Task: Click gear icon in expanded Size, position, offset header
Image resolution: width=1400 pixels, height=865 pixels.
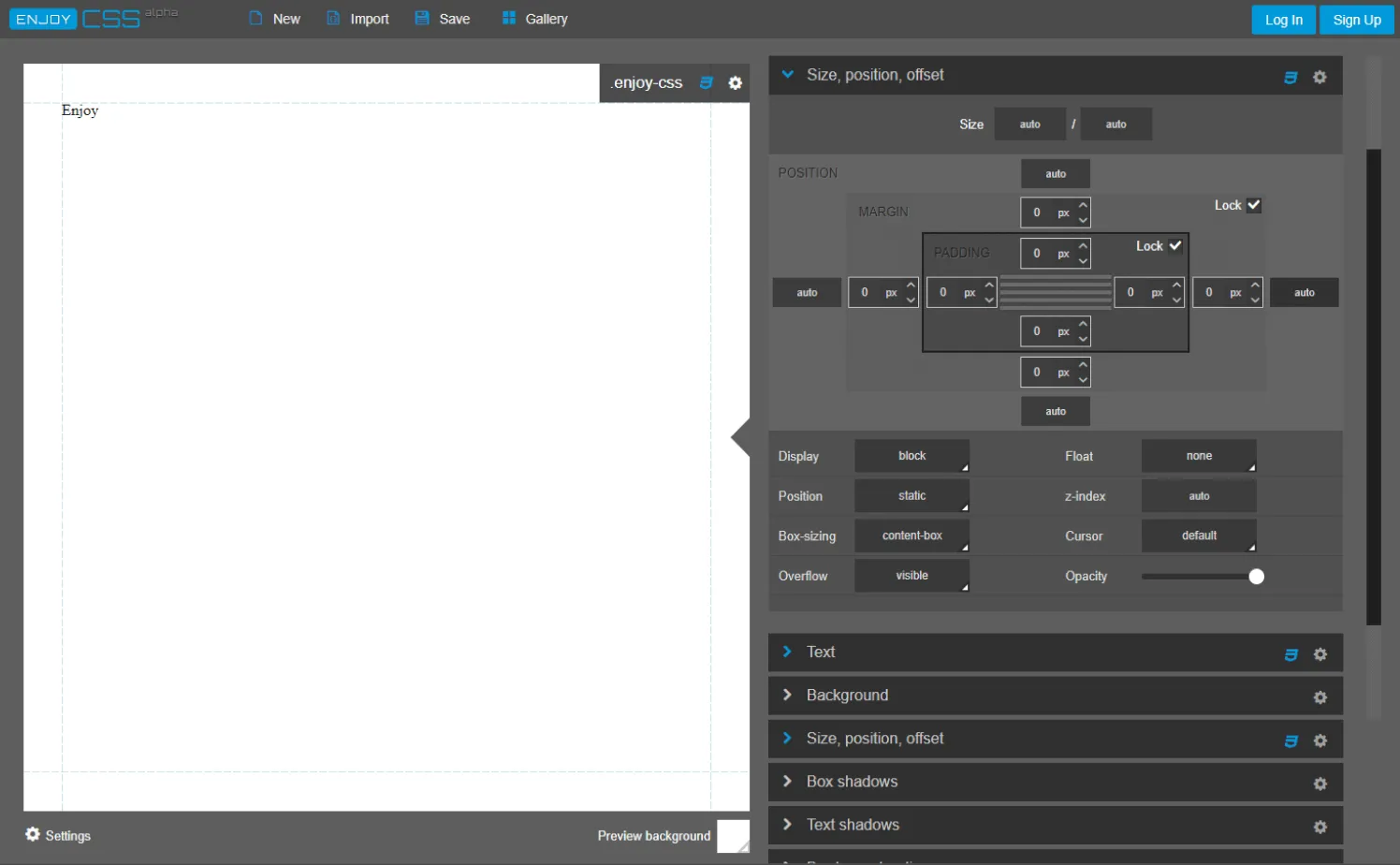Action: point(1320,77)
